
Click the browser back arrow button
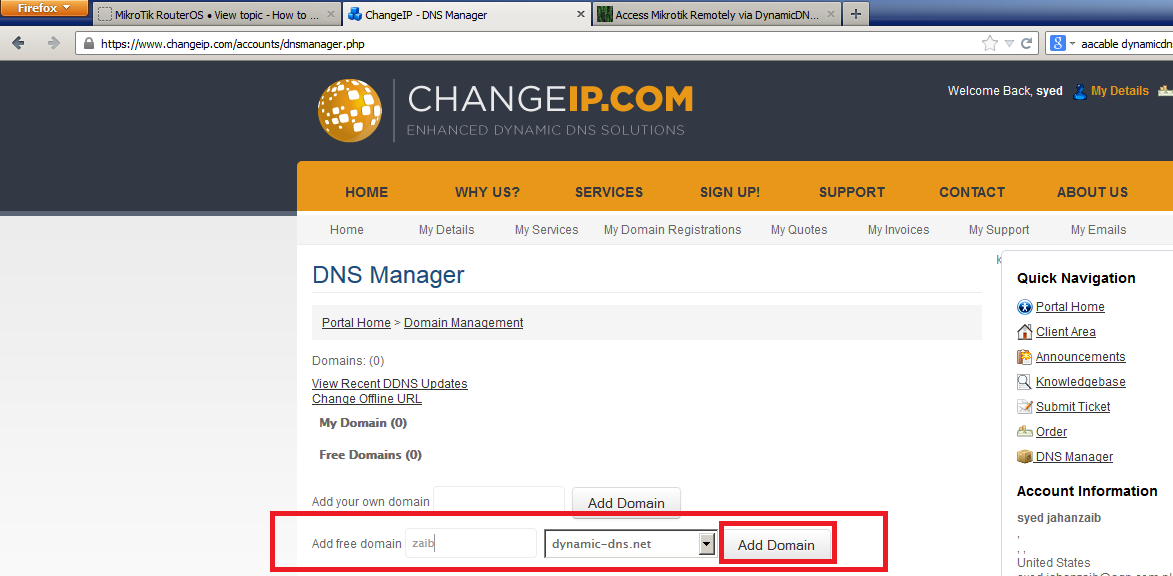(18, 43)
